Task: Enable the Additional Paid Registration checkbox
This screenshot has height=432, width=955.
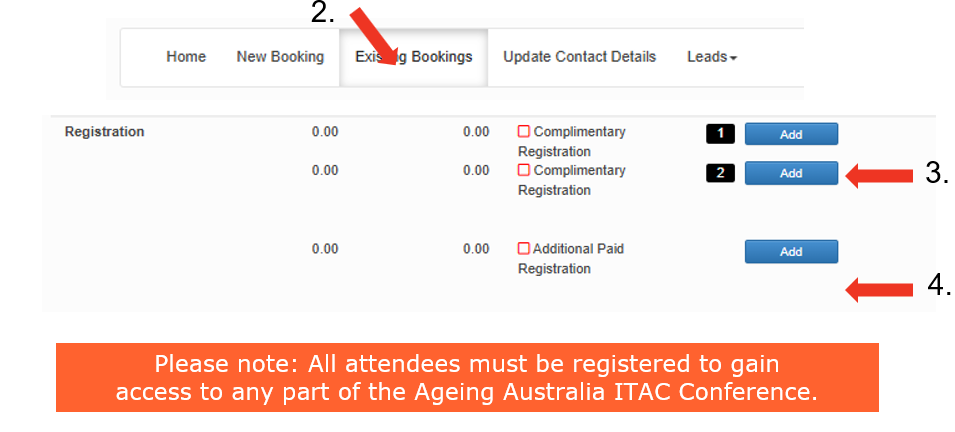Action: (x=524, y=249)
